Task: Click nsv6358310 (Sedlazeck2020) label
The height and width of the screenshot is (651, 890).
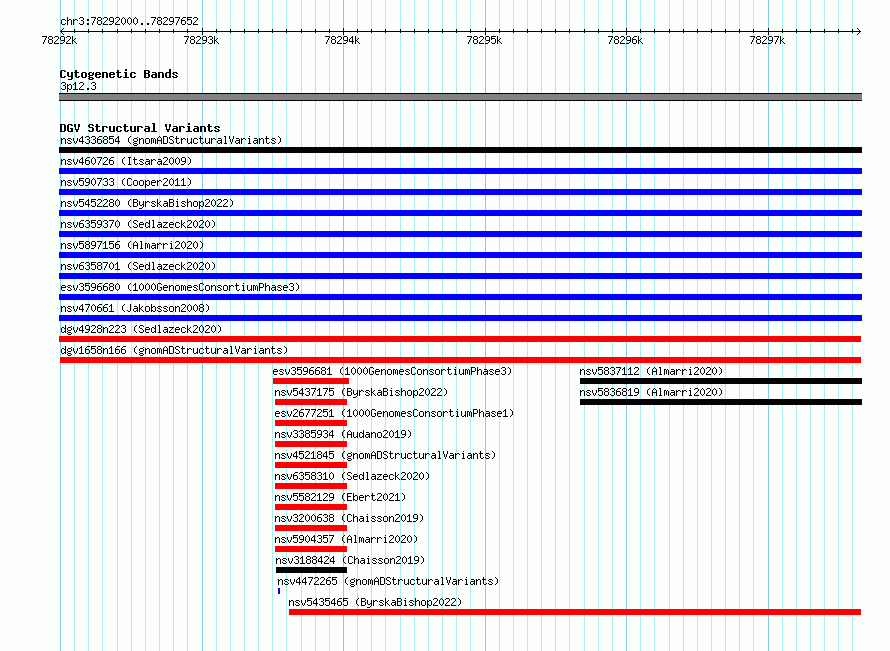Action: point(352,476)
